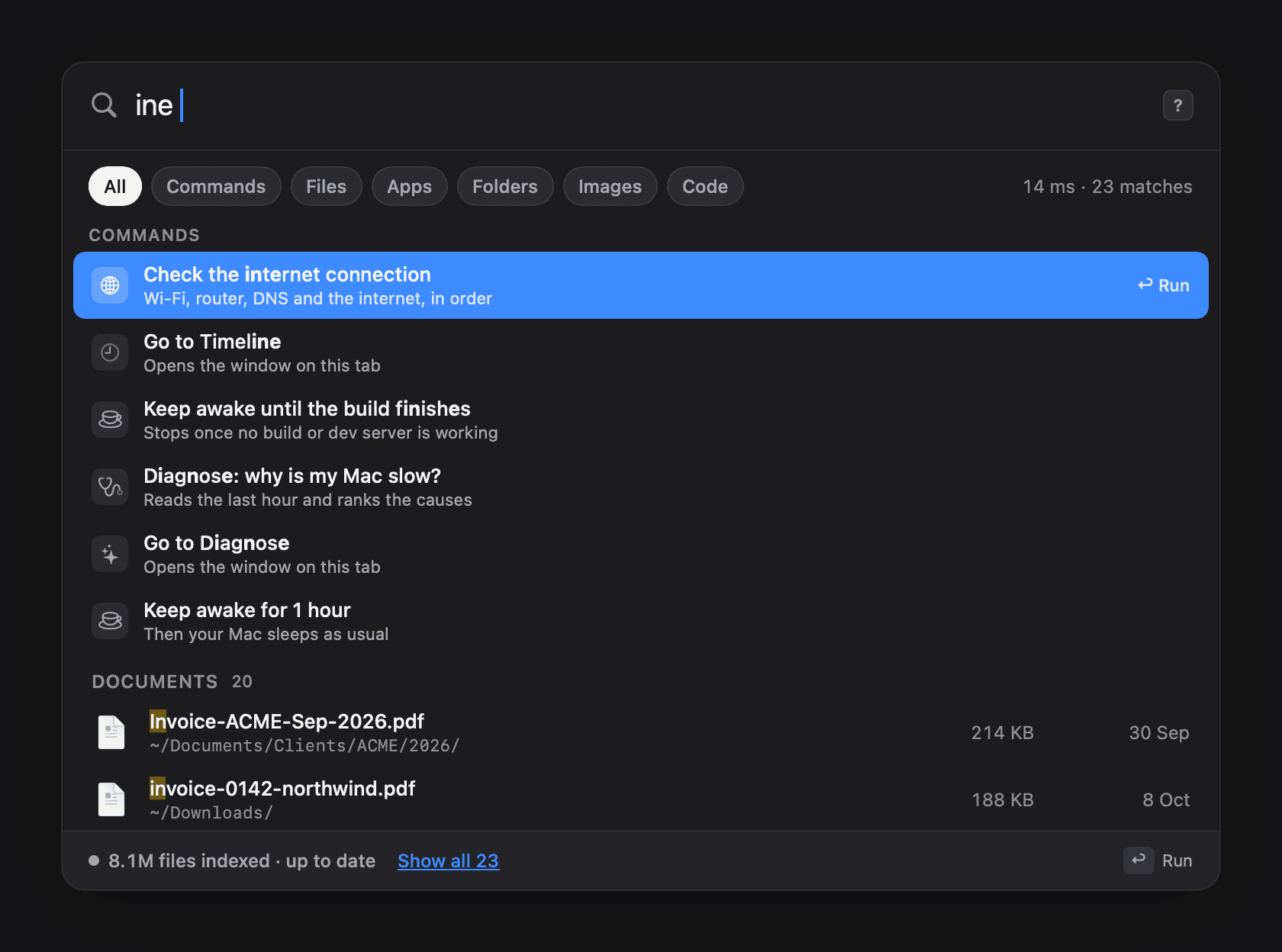Click the cup icon beside Keep awake until build finishes
The width and height of the screenshot is (1282, 952).
(x=110, y=420)
